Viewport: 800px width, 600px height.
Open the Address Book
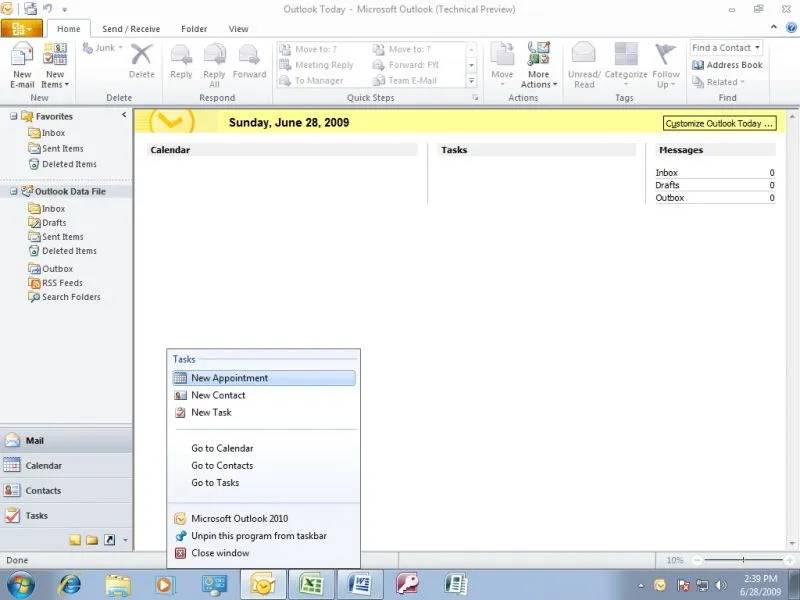coord(727,65)
